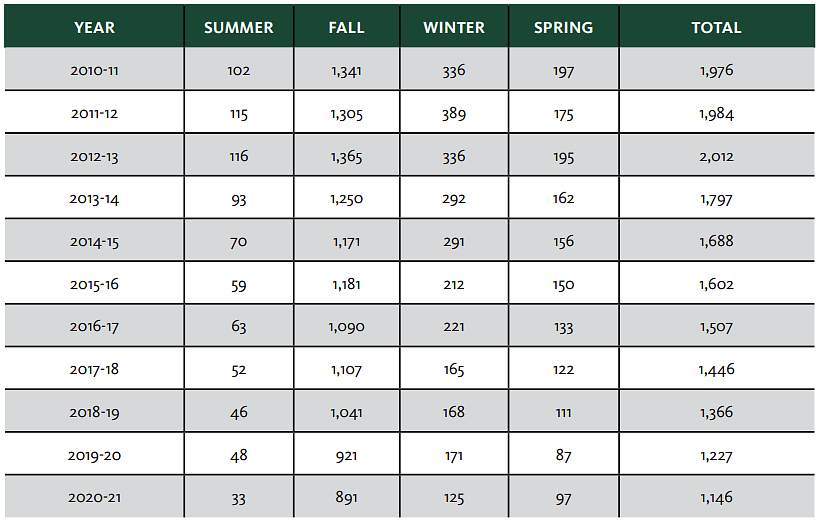Click the 2010-11 fall value 1,341
This screenshot has height=526, width=823.
click(346, 71)
